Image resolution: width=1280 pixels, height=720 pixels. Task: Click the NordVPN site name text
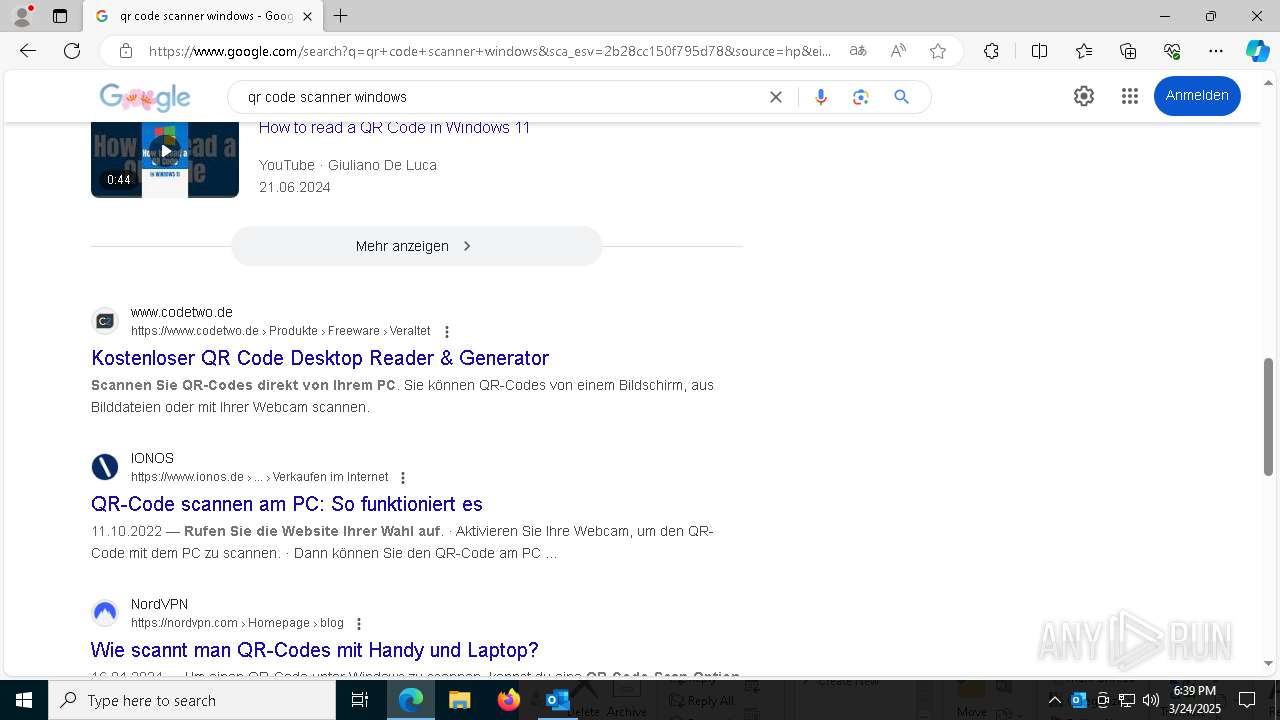(159, 604)
